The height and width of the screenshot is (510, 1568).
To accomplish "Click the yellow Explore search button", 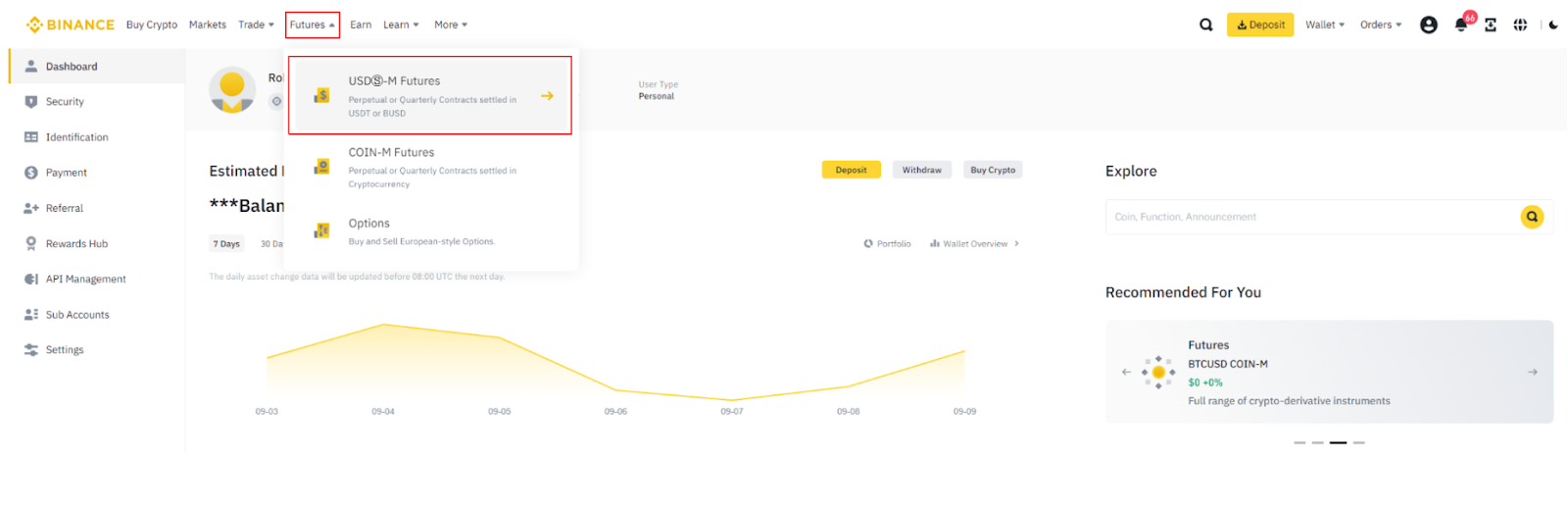I will [1532, 217].
